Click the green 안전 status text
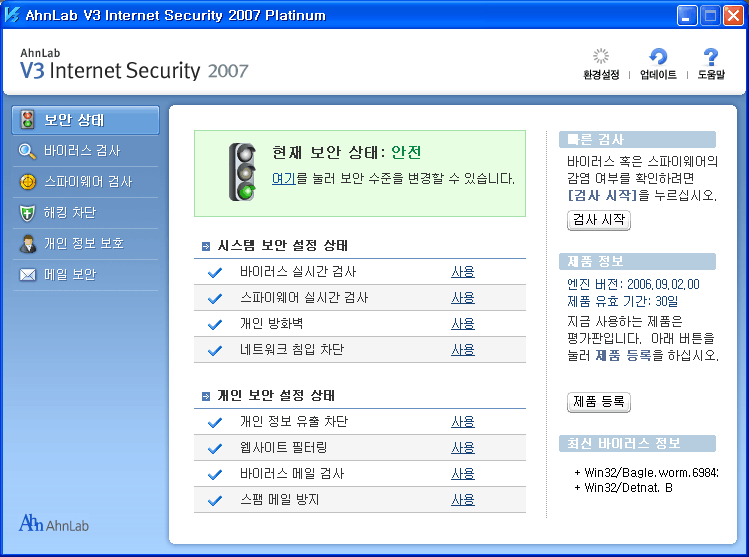 (406, 152)
